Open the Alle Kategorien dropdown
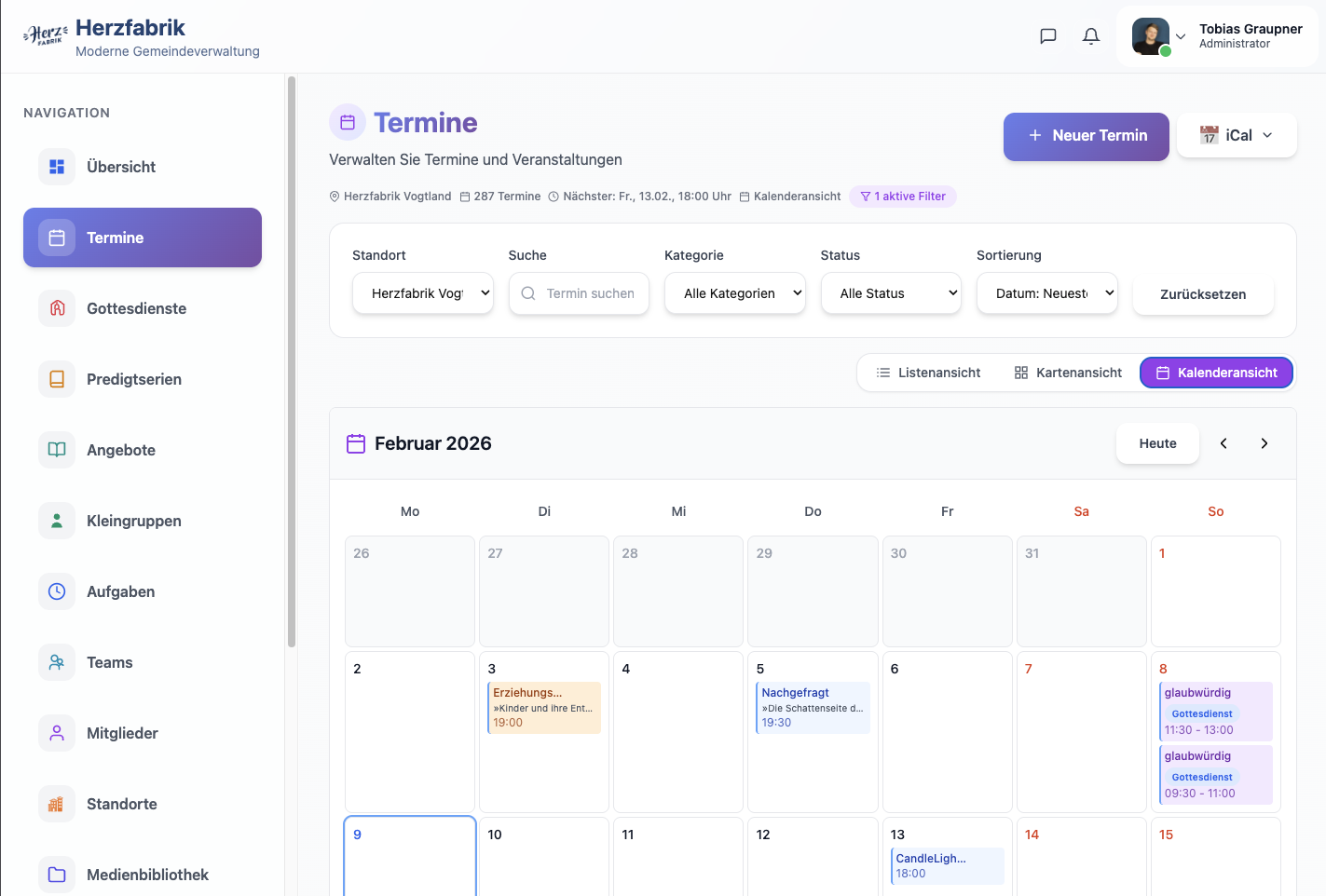 tap(734, 293)
